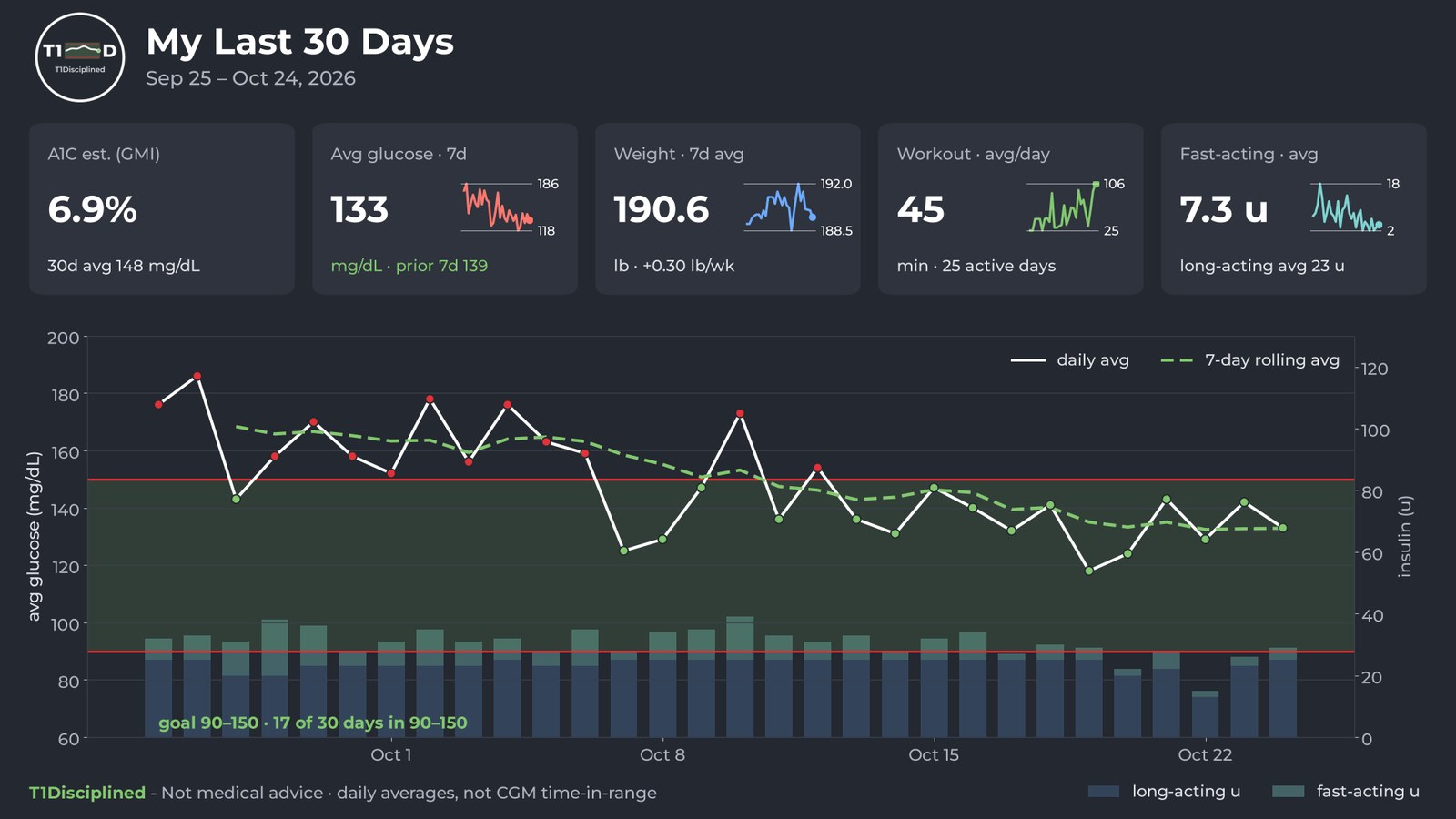Screen dimensions: 1456x819
Task: Click the green "T1Disciplined" footer brand name
Action: 87,793
